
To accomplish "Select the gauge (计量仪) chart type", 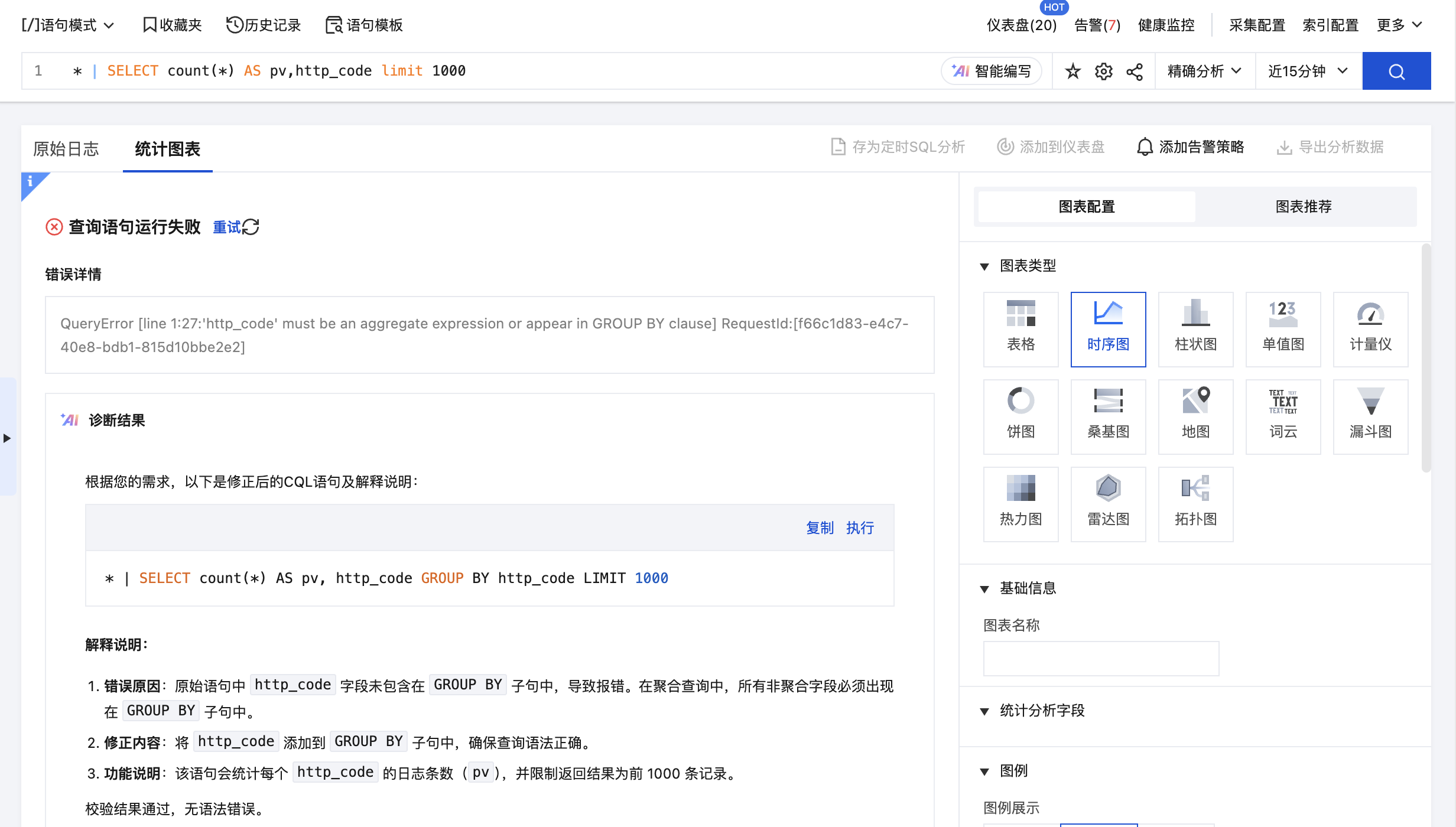I will tap(1370, 328).
